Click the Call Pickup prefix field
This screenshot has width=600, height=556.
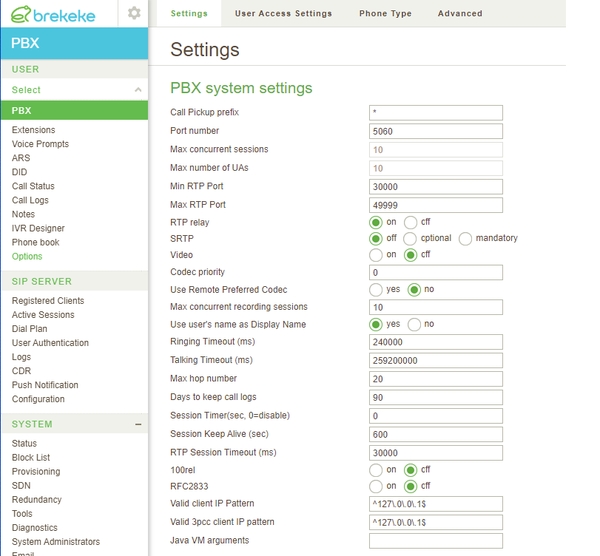click(x=435, y=113)
